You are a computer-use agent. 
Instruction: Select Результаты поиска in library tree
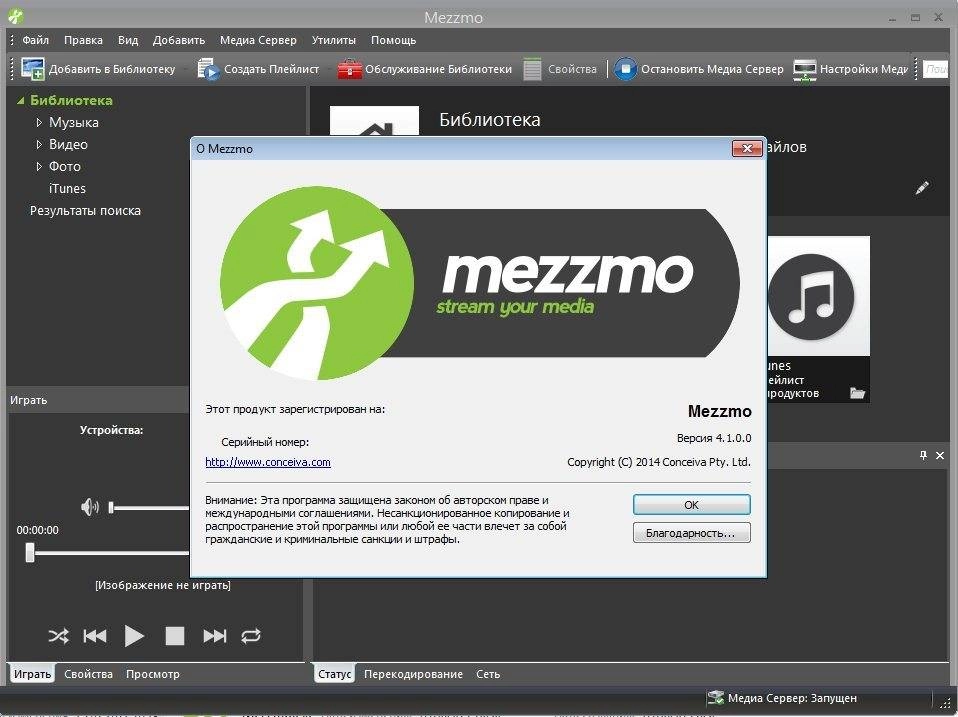[86, 211]
